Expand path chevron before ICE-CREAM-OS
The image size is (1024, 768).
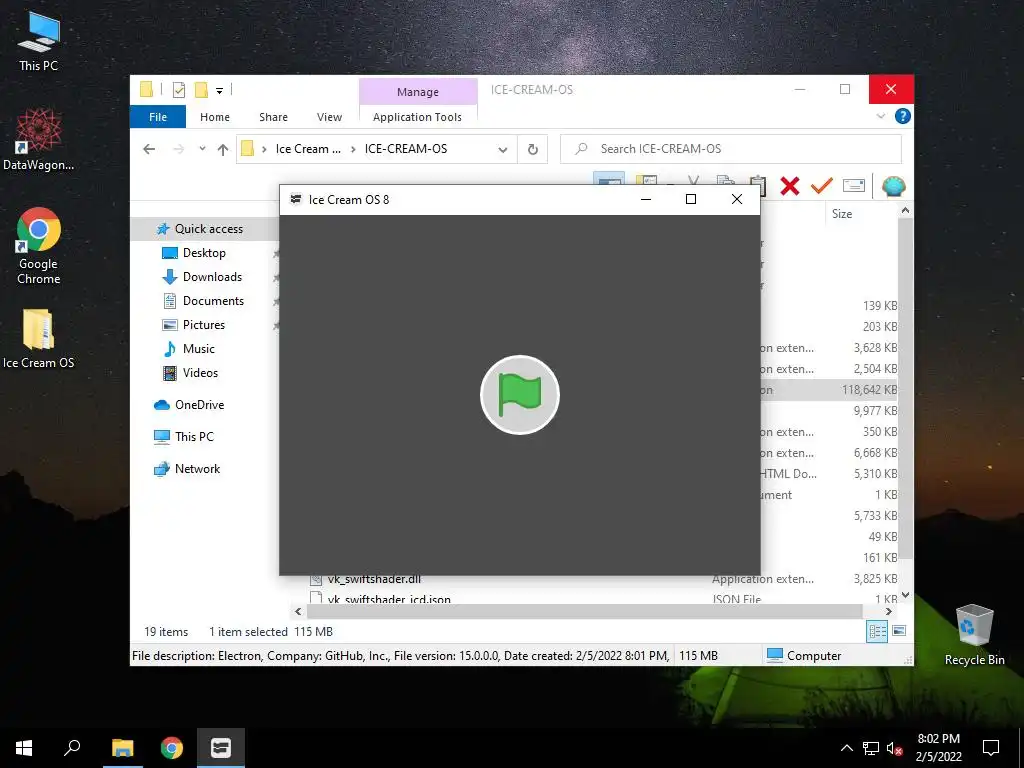tap(353, 149)
